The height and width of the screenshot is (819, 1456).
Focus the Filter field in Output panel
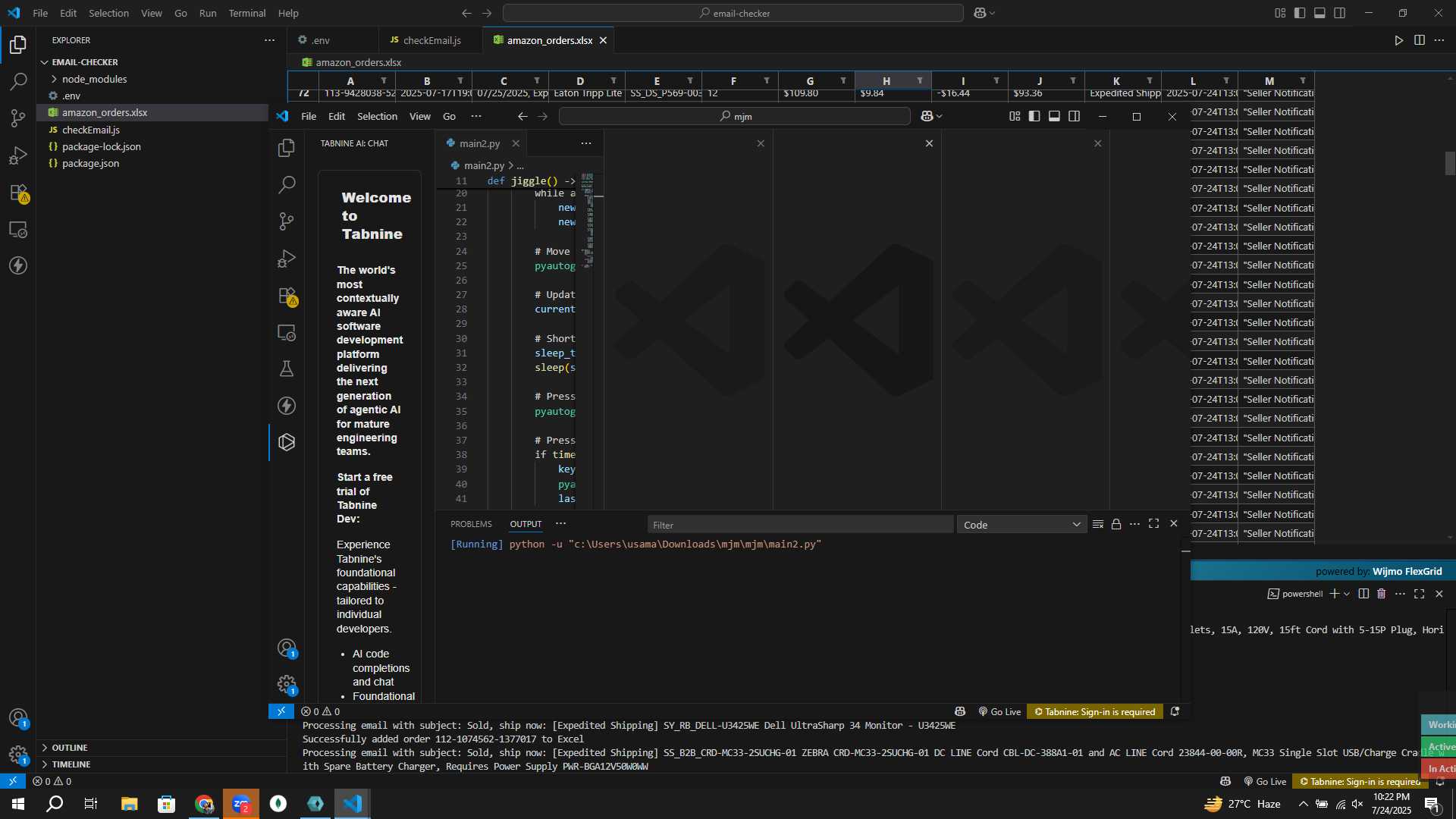[x=799, y=525]
